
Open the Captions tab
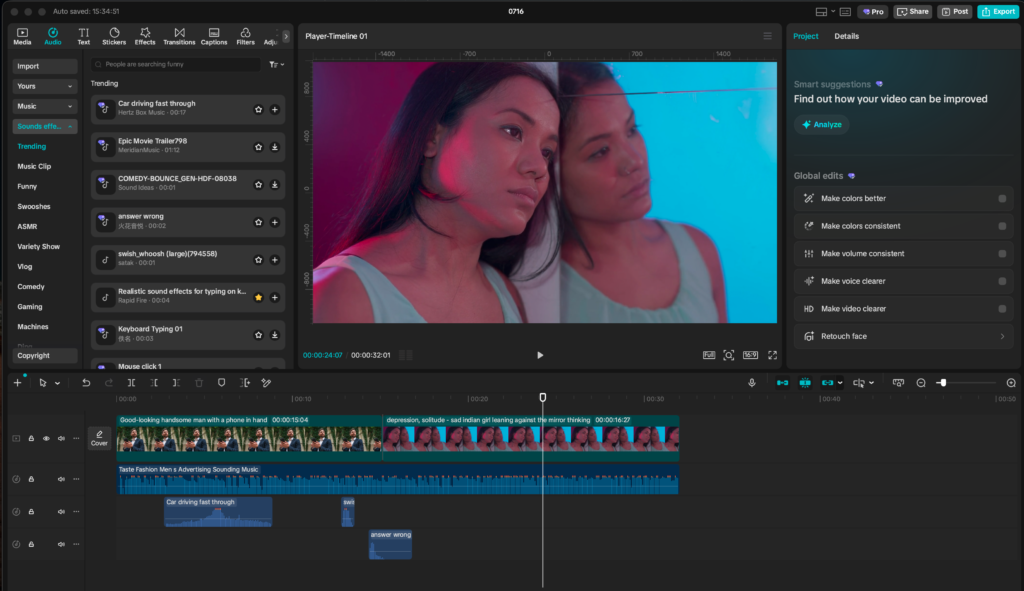(x=214, y=36)
